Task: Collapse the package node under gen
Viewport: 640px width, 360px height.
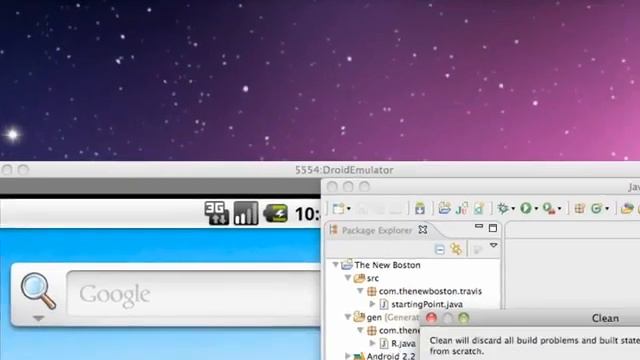Action: pos(360,330)
